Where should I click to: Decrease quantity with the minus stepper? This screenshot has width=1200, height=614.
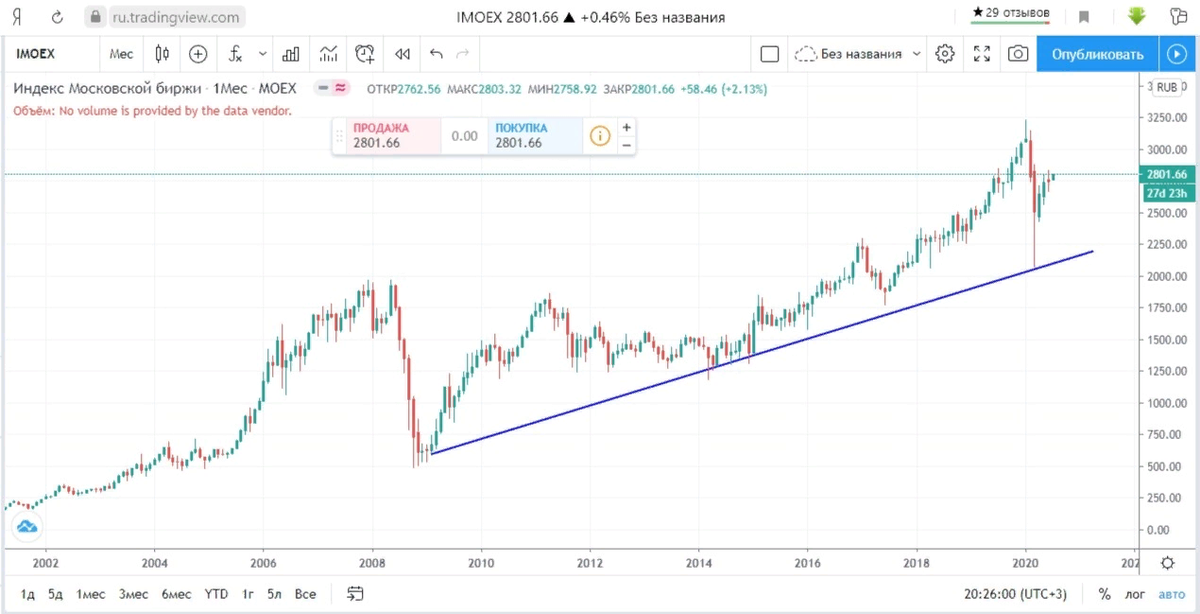point(627,145)
